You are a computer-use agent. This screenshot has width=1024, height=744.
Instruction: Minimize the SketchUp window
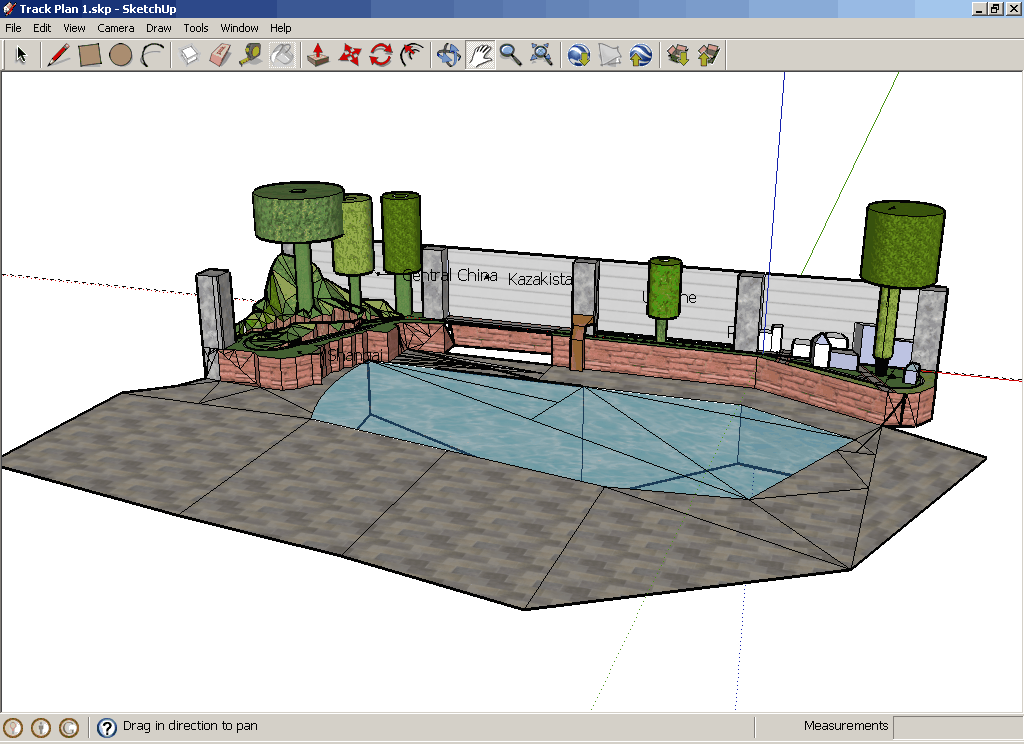tap(980, 9)
